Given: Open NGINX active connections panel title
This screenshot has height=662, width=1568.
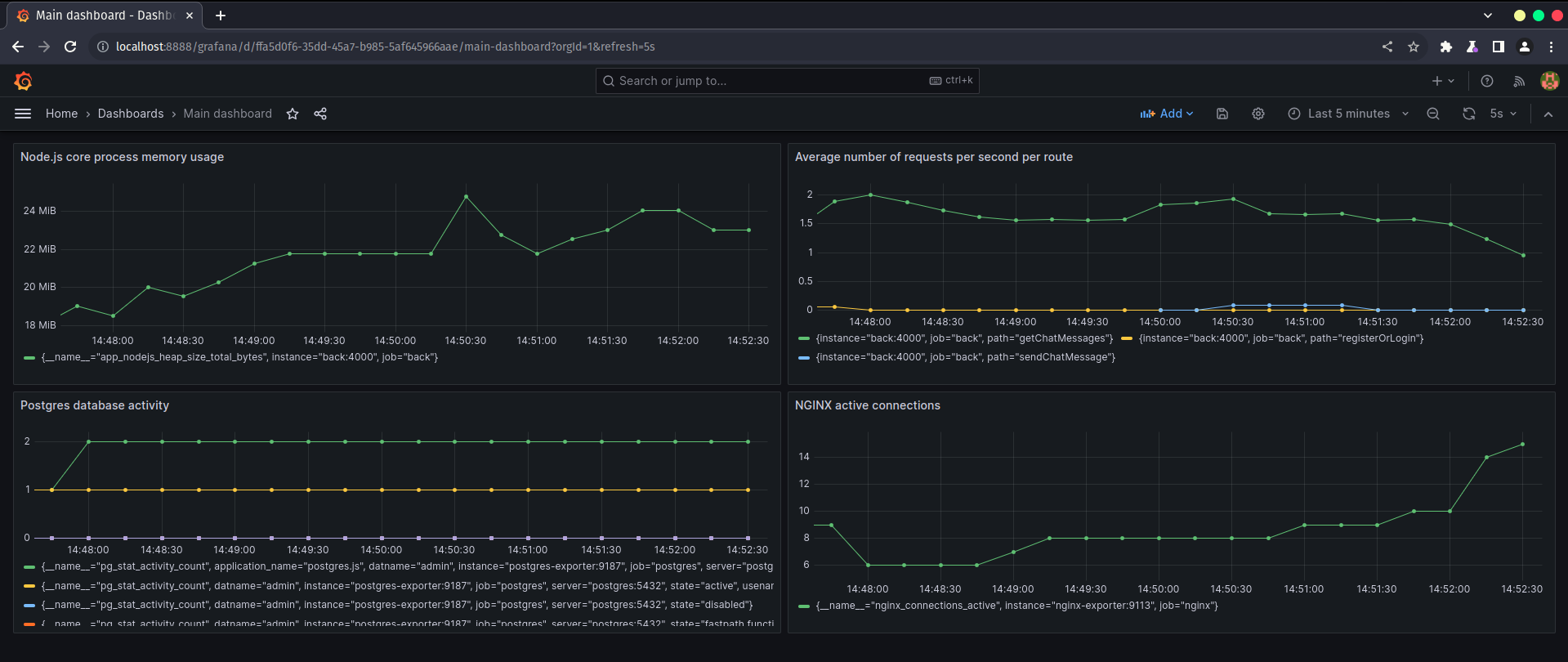Looking at the screenshot, I should (x=867, y=405).
